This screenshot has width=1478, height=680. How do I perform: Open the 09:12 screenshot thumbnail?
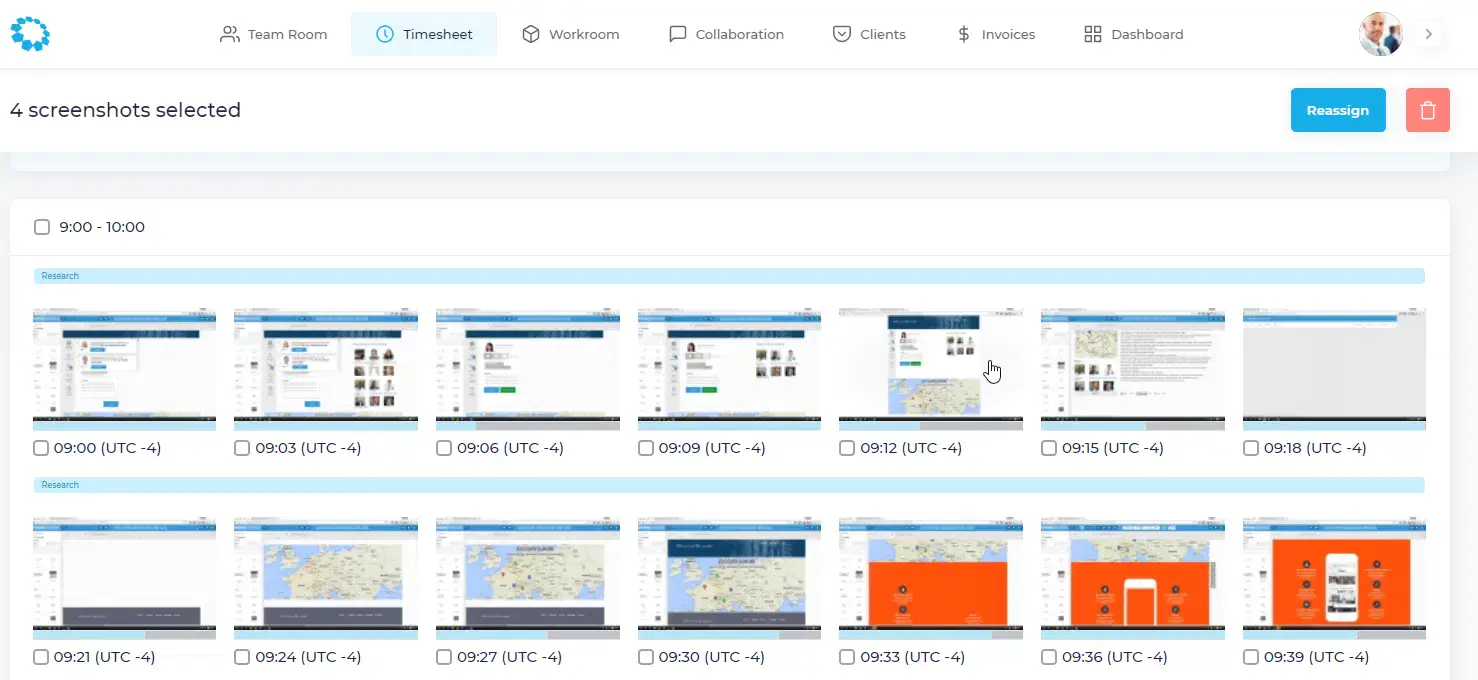coord(930,363)
